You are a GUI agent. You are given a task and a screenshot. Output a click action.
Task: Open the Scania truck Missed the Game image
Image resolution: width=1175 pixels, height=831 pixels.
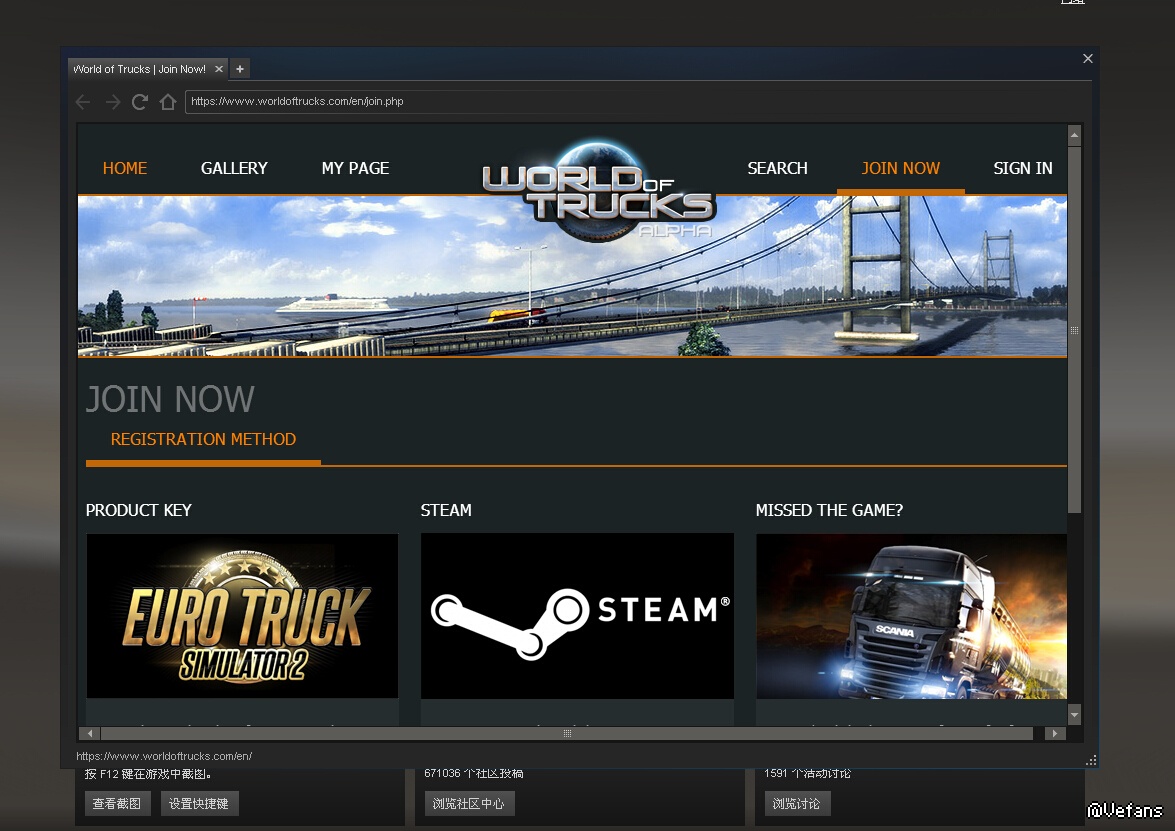click(x=911, y=616)
